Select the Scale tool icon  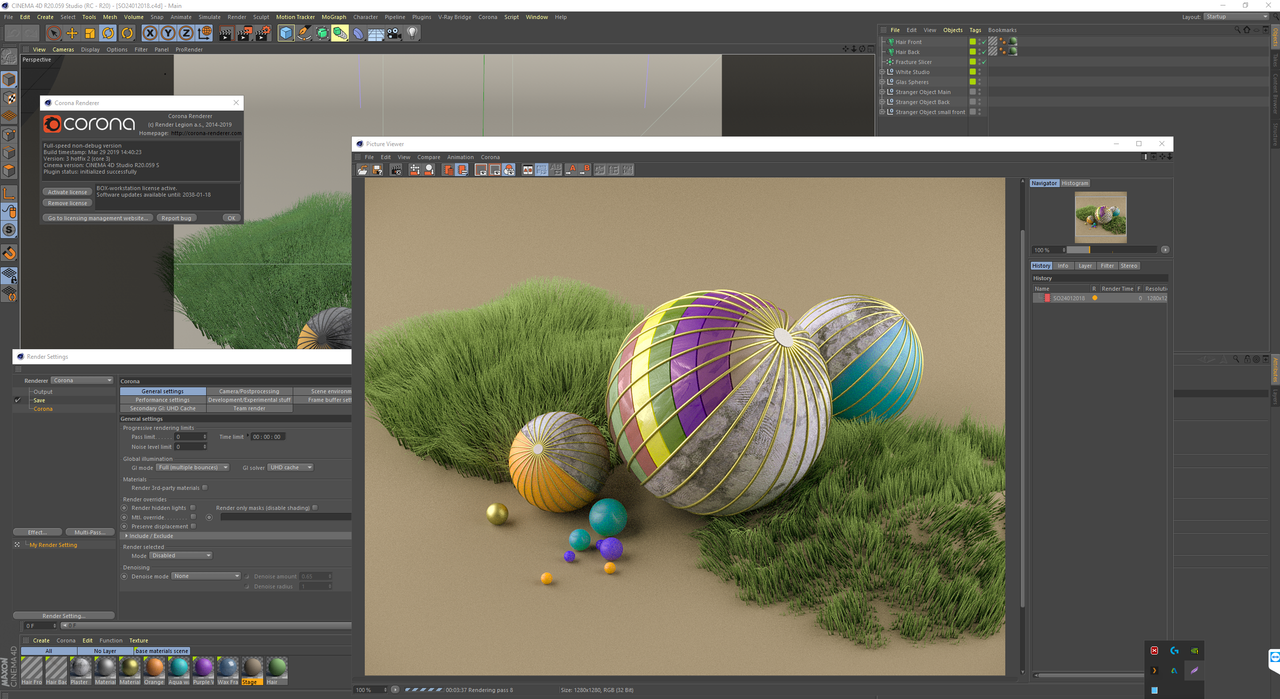tap(90, 34)
